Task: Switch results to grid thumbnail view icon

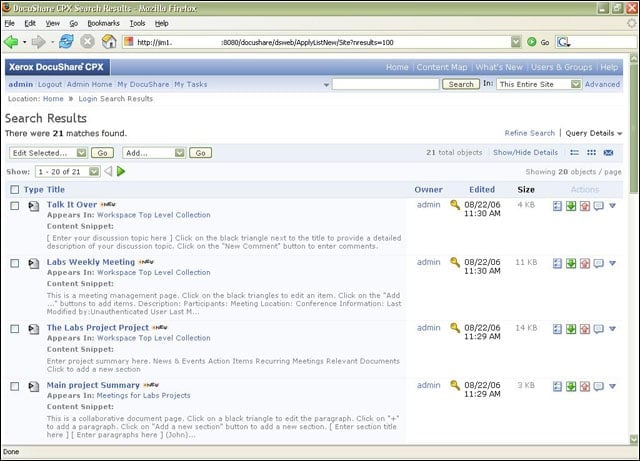Action: pyautogui.click(x=591, y=153)
